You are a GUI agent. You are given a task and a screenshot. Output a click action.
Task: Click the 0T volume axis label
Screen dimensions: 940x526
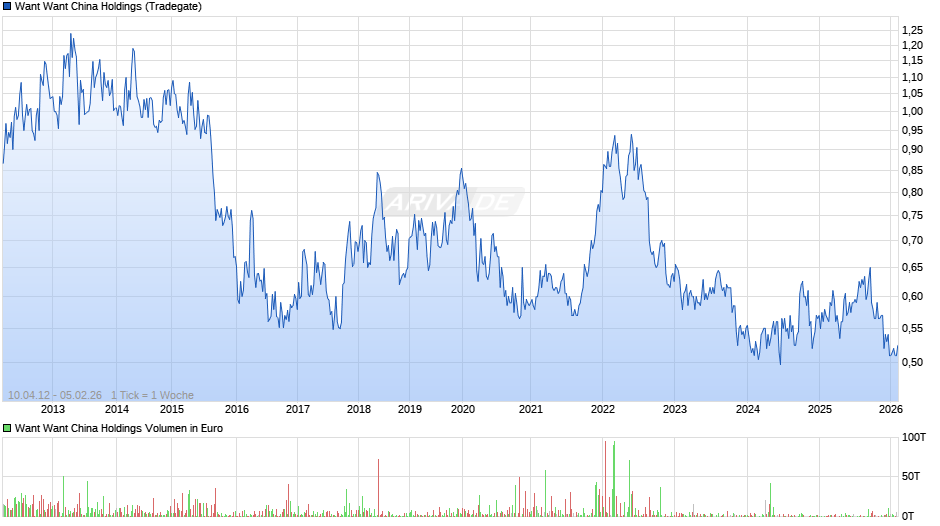[908, 515]
